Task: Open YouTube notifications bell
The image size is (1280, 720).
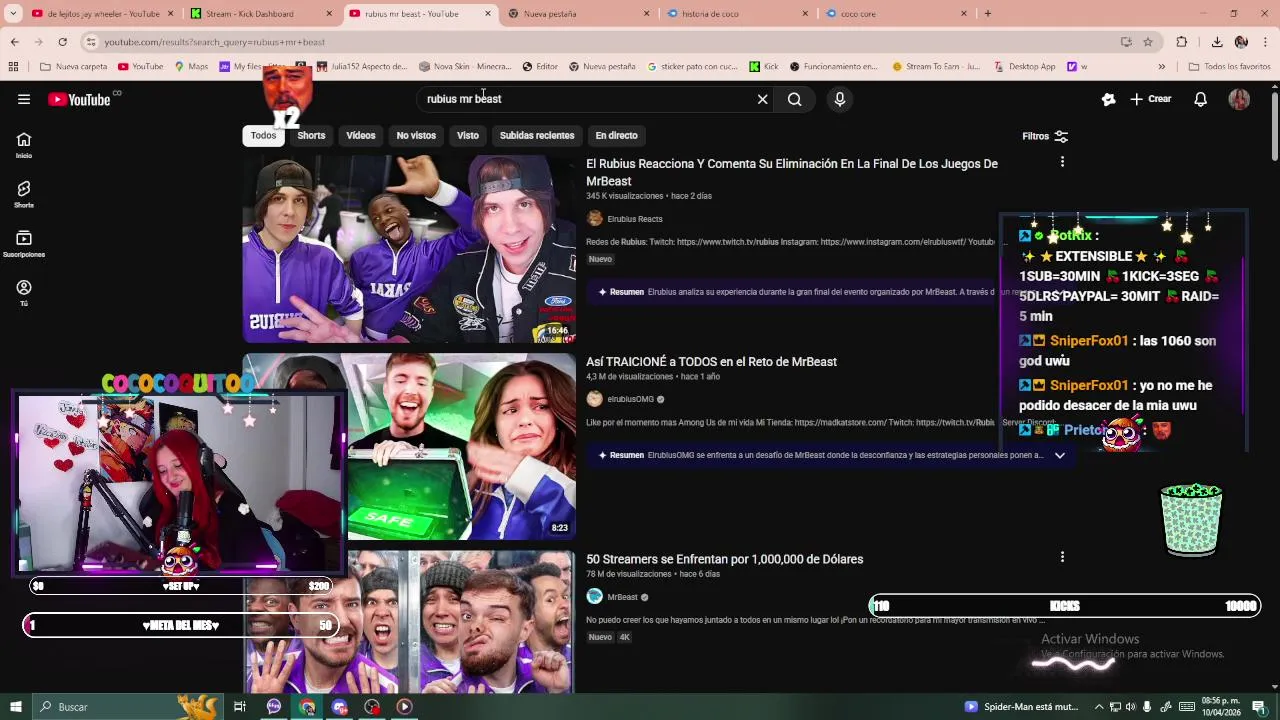Action: 1201,99
